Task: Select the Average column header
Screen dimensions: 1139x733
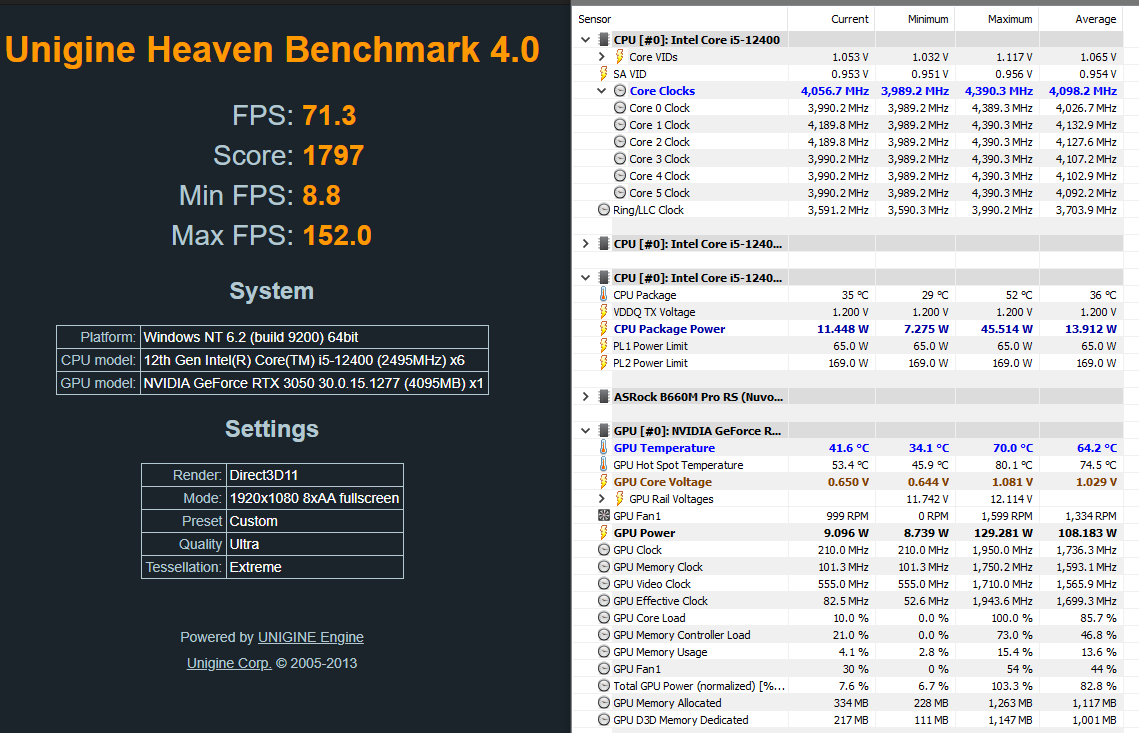Action: coord(1081,19)
